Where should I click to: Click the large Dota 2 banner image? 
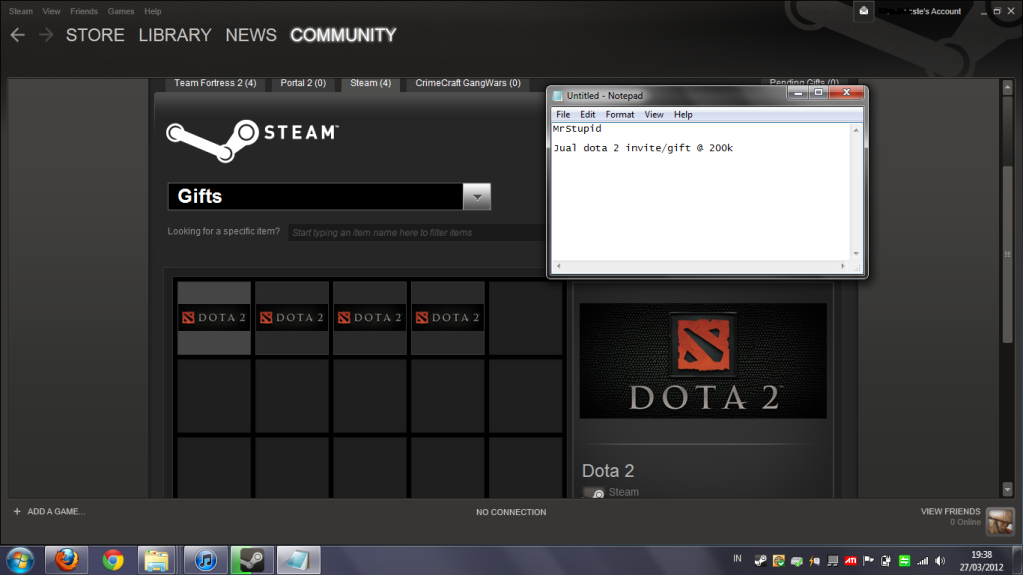click(x=703, y=360)
